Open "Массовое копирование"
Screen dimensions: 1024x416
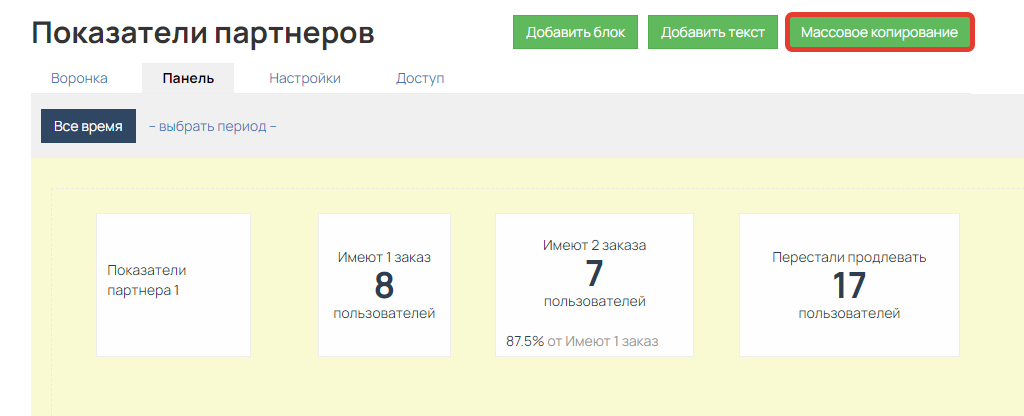click(879, 32)
